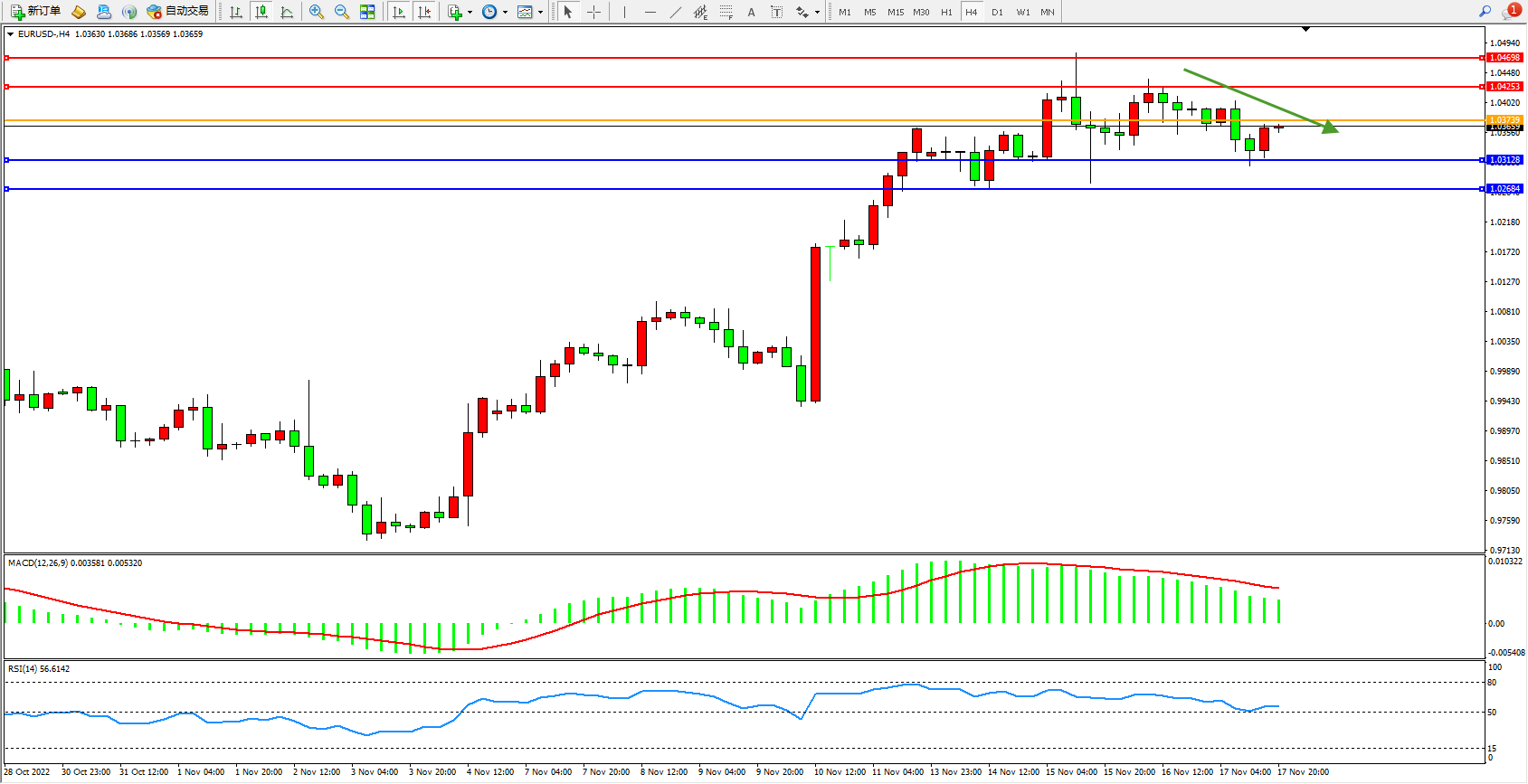
Task: Switch chart to line chart display
Action: (287, 12)
